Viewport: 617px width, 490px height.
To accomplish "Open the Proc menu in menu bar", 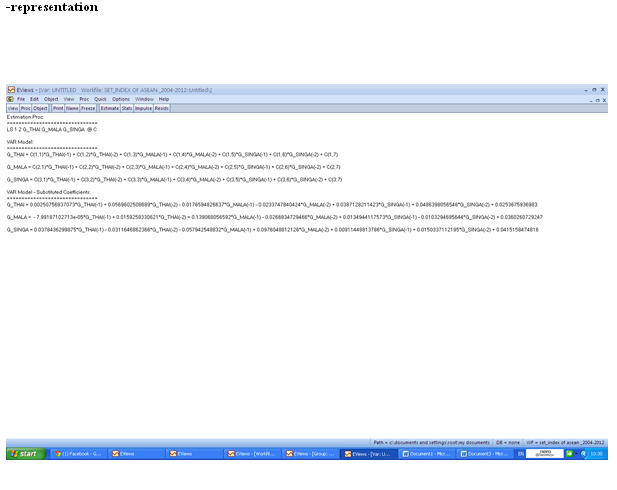I will coord(84,99).
